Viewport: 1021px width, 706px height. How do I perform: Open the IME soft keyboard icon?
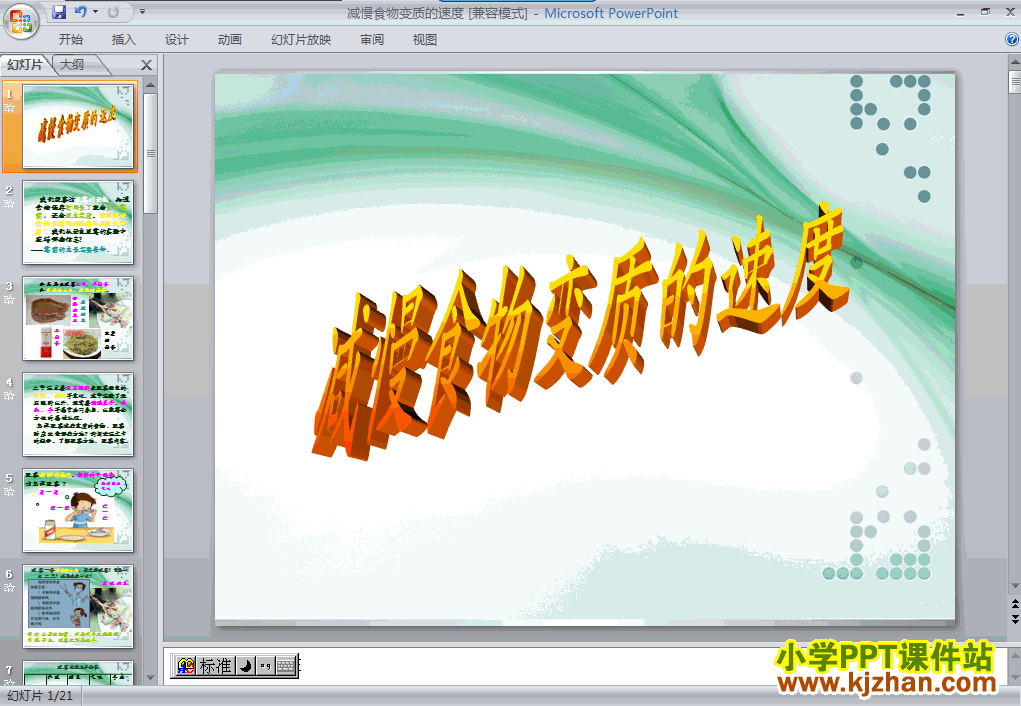285,666
